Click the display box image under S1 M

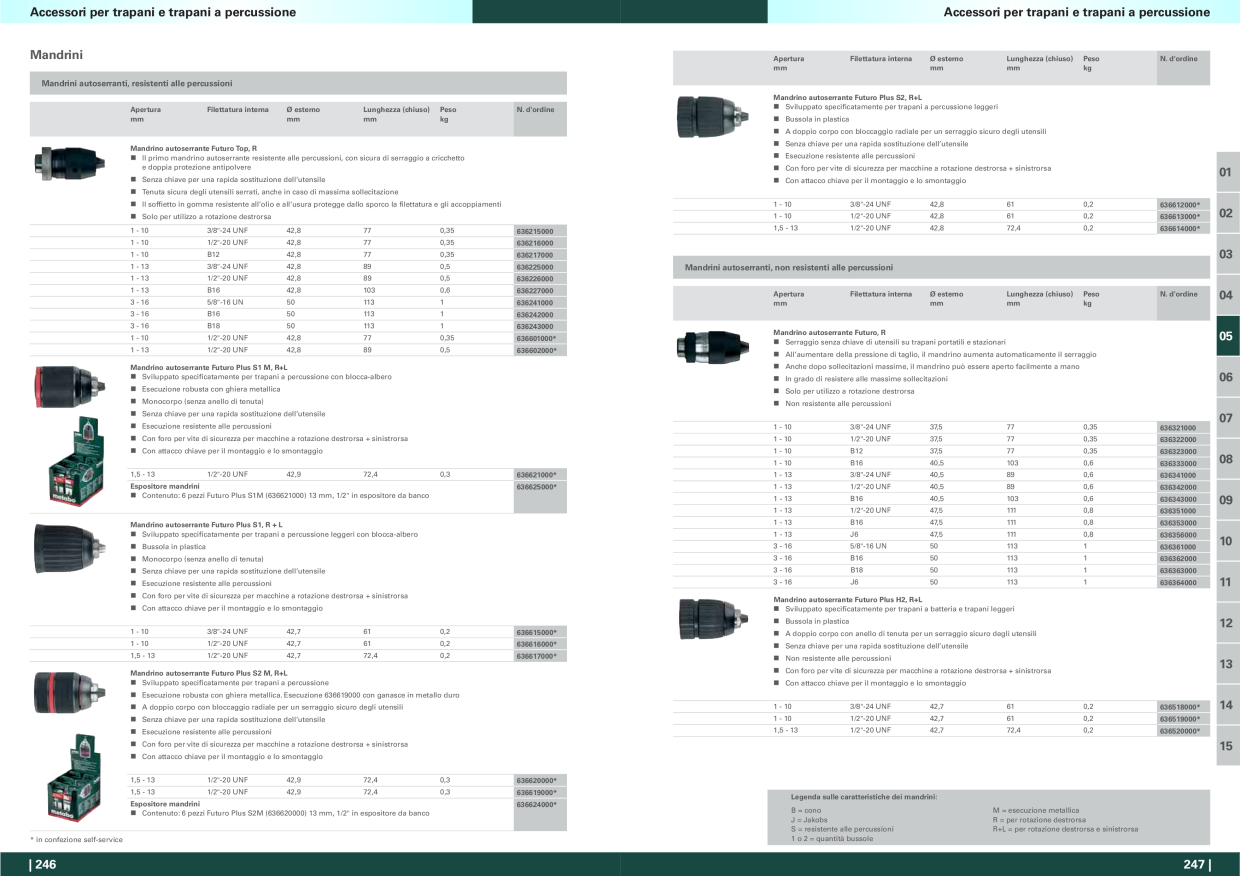click(77, 462)
